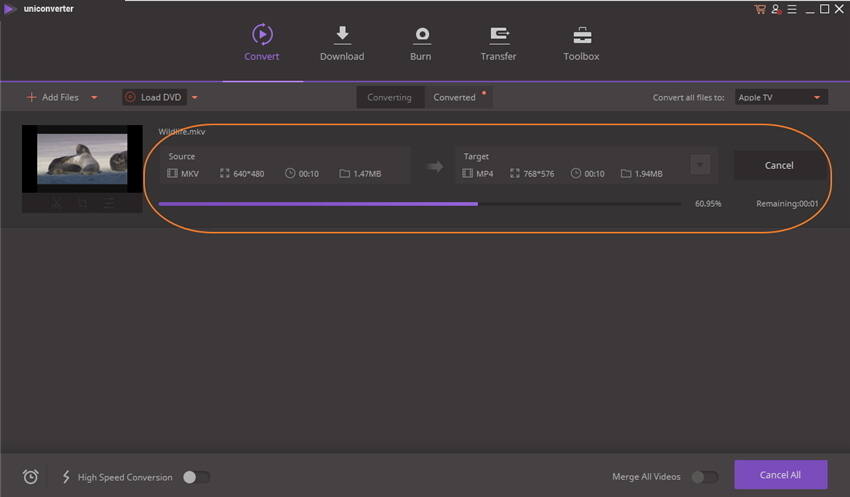Click the trim scissors icon under thumbnail
The height and width of the screenshot is (497, 850).
(56, 203)
